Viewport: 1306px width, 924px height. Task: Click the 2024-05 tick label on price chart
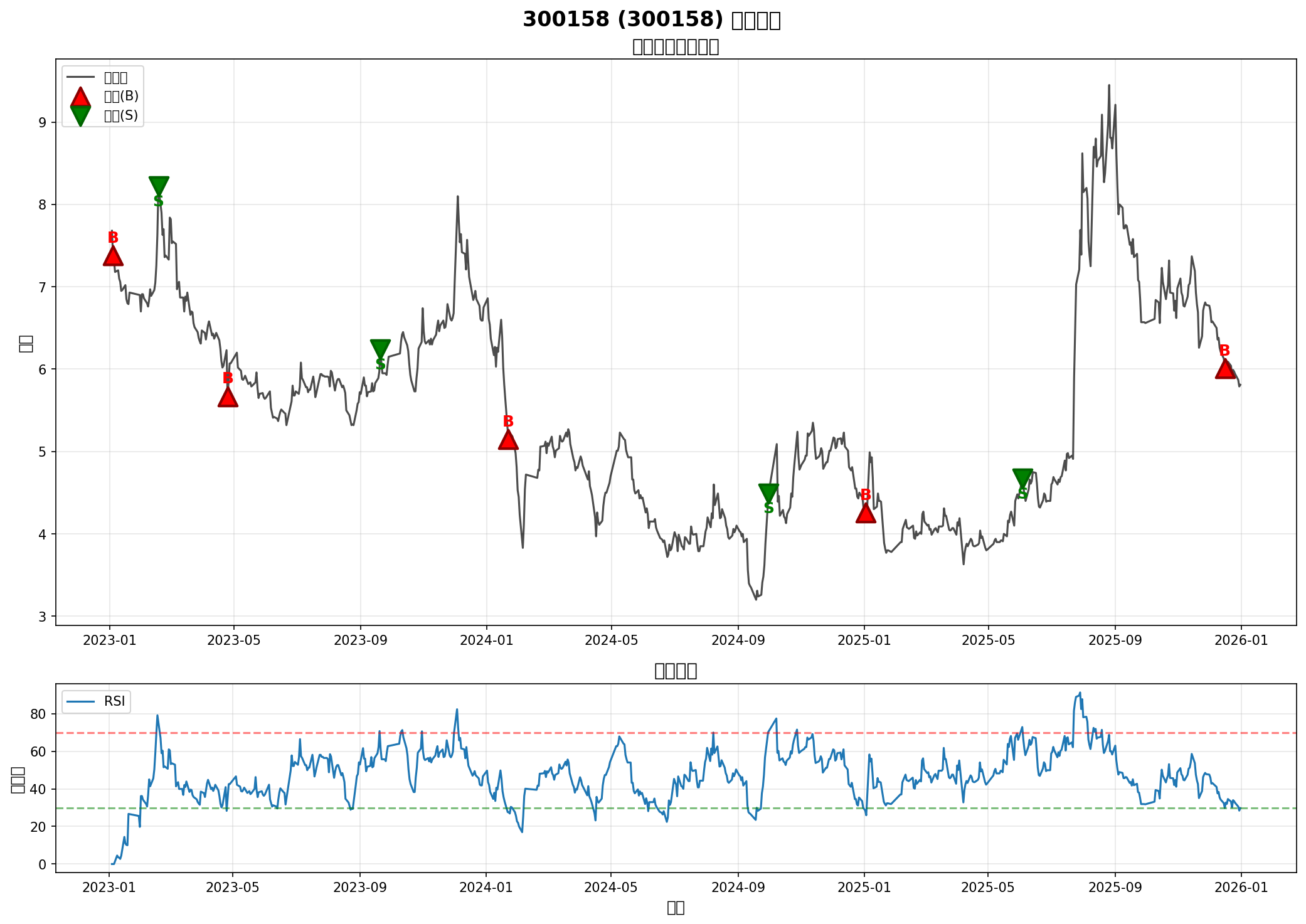pyautogui.click(x=611, y=640)
